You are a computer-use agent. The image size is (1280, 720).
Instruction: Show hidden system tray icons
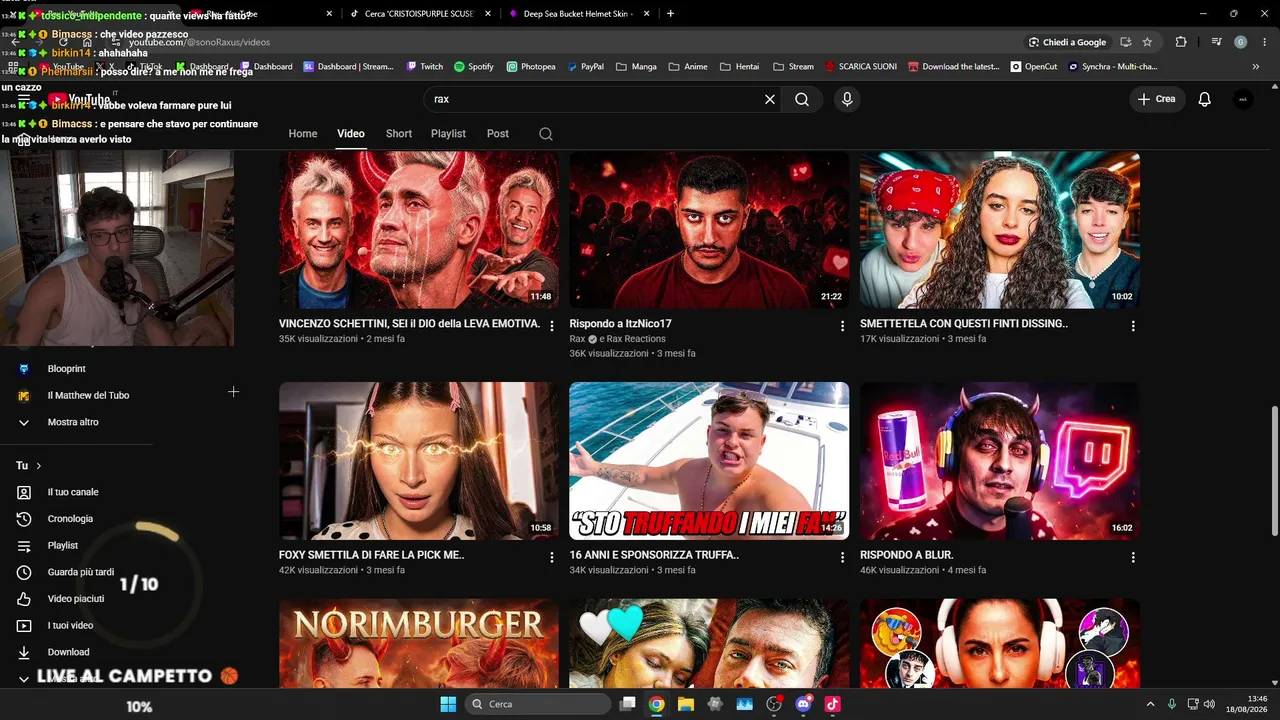[1150, 704]
